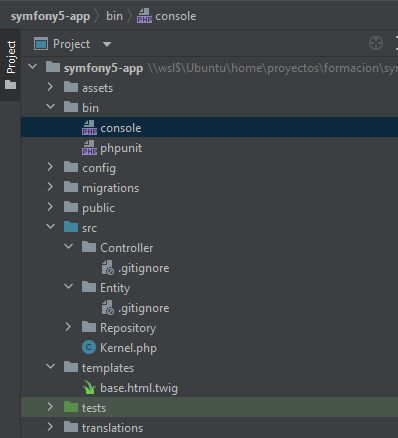Click the Repository folder icon
The image size is (398, 438).
click(x=89, y=327)
